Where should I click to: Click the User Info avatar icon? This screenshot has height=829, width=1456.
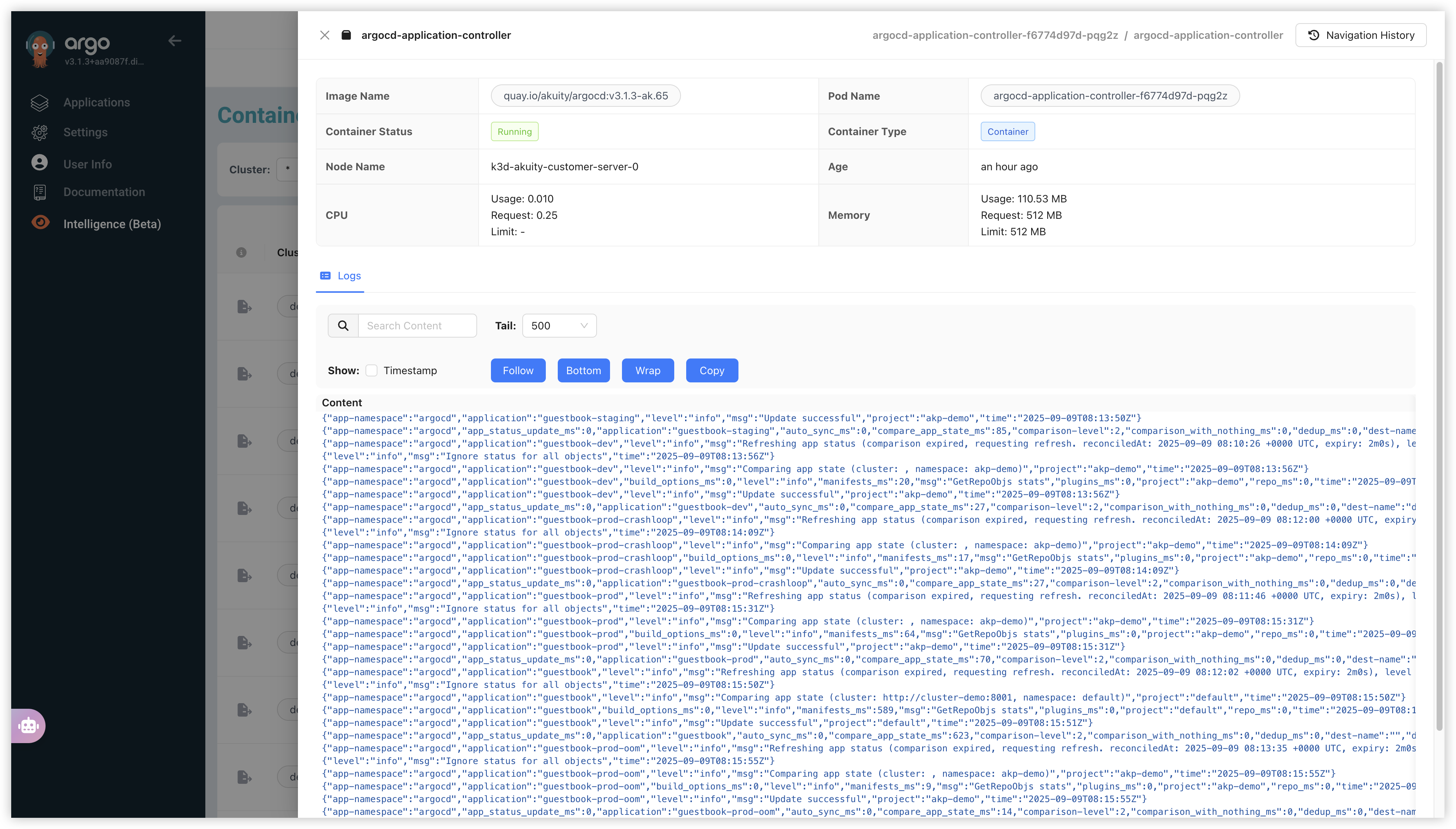[x=39, y=163]
